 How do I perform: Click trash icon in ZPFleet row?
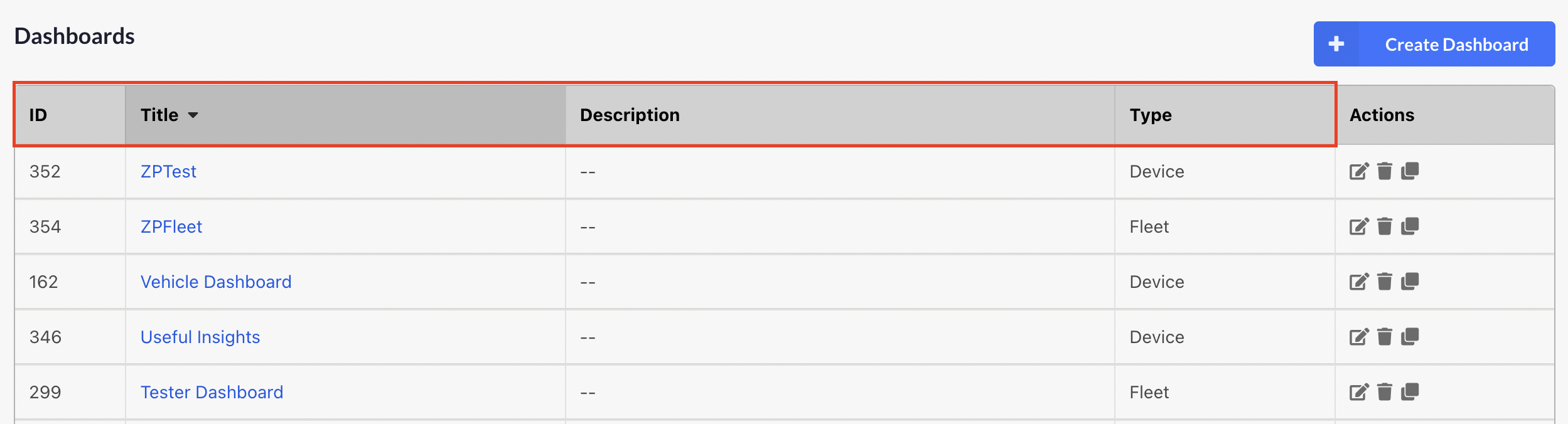[x=1385, y=226]
